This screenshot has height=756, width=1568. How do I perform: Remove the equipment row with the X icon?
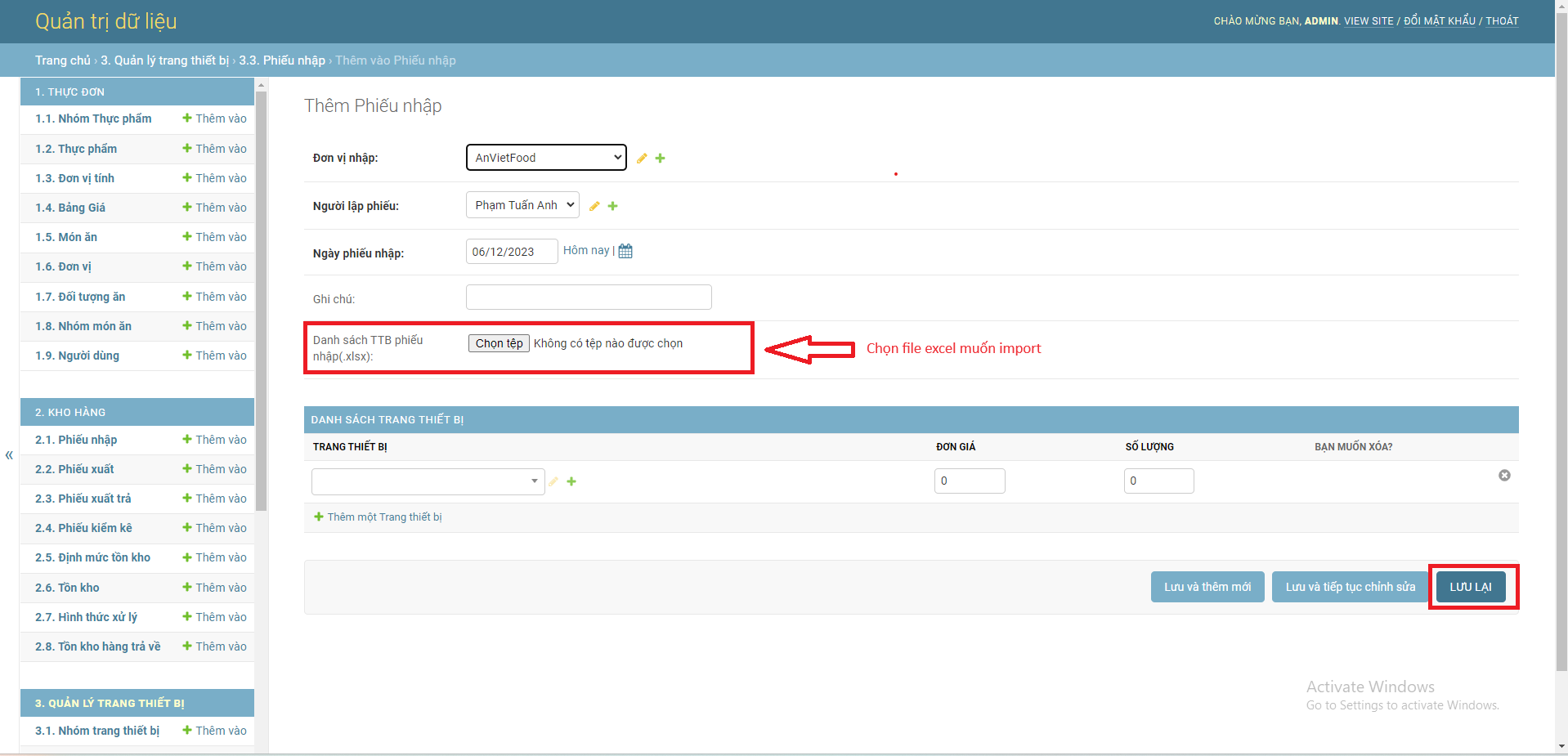click(x=1503, y=476)
